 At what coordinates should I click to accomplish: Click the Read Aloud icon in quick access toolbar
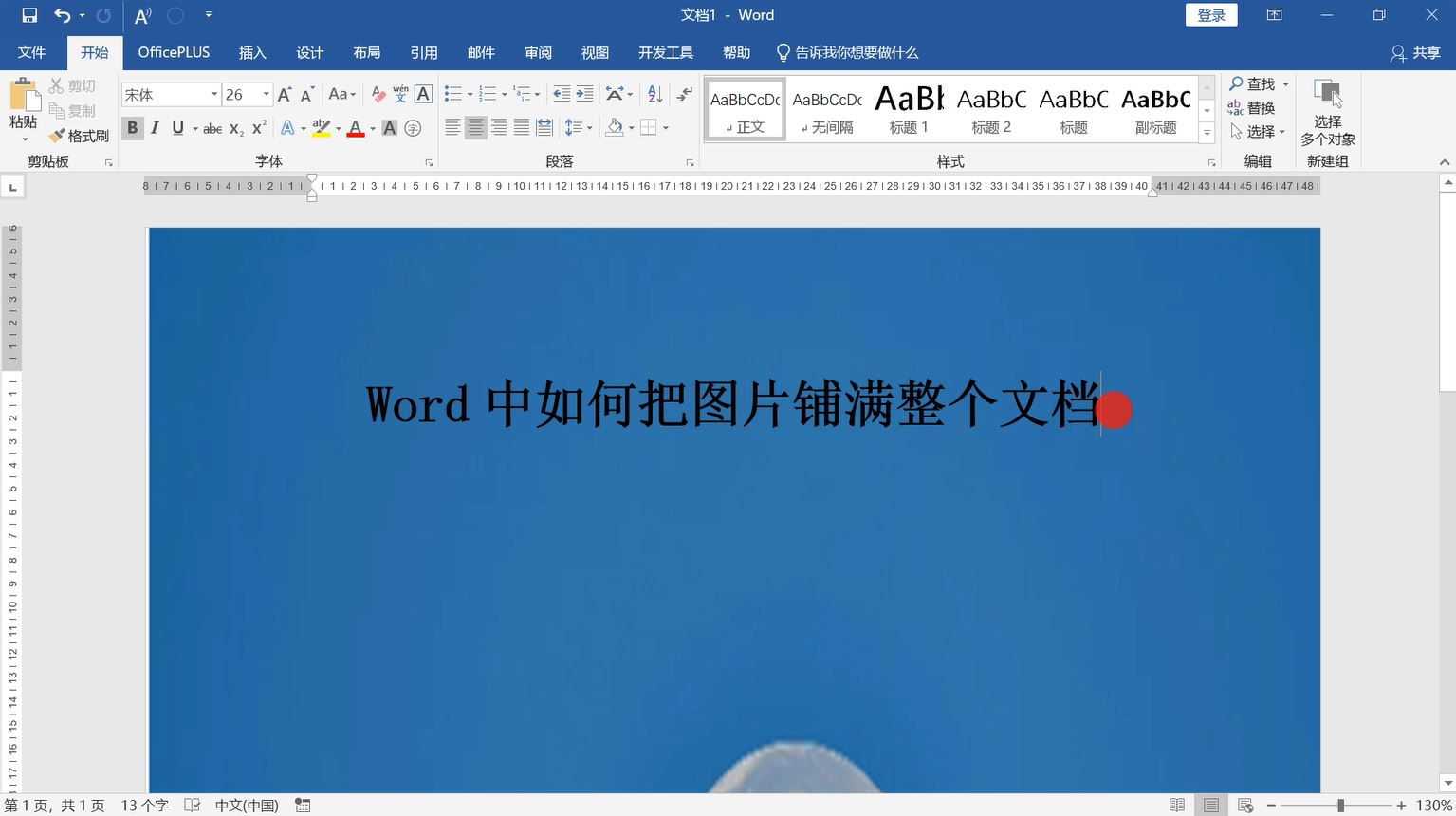click(143, 15)
